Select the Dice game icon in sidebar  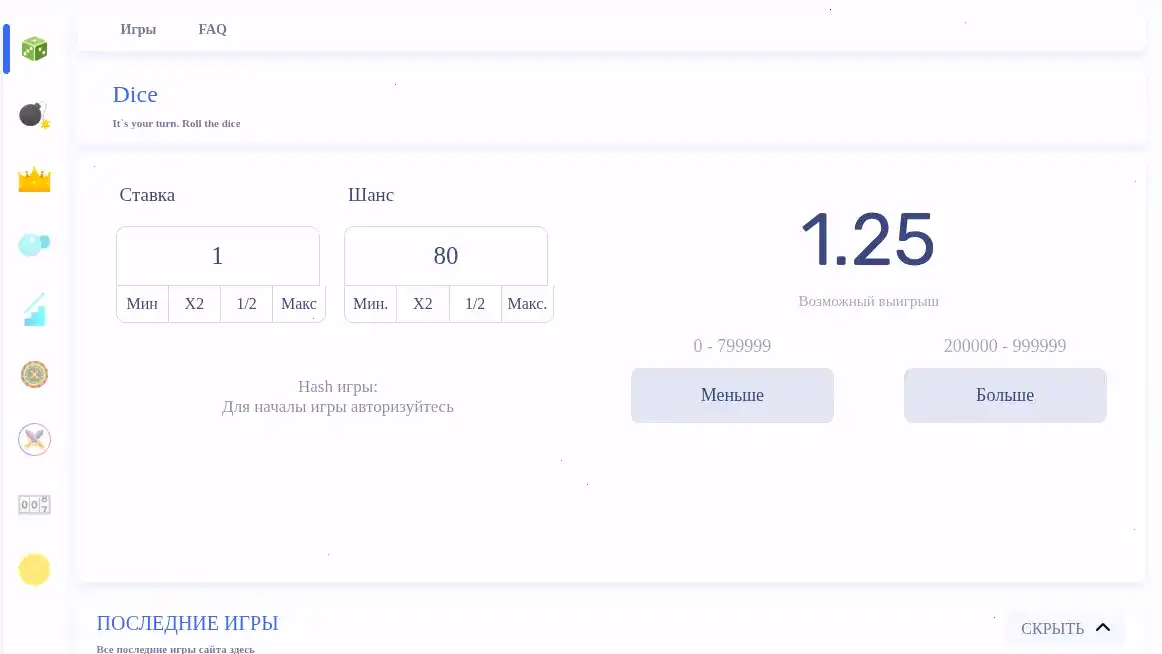pyautogui.click(x=33, y=48)
